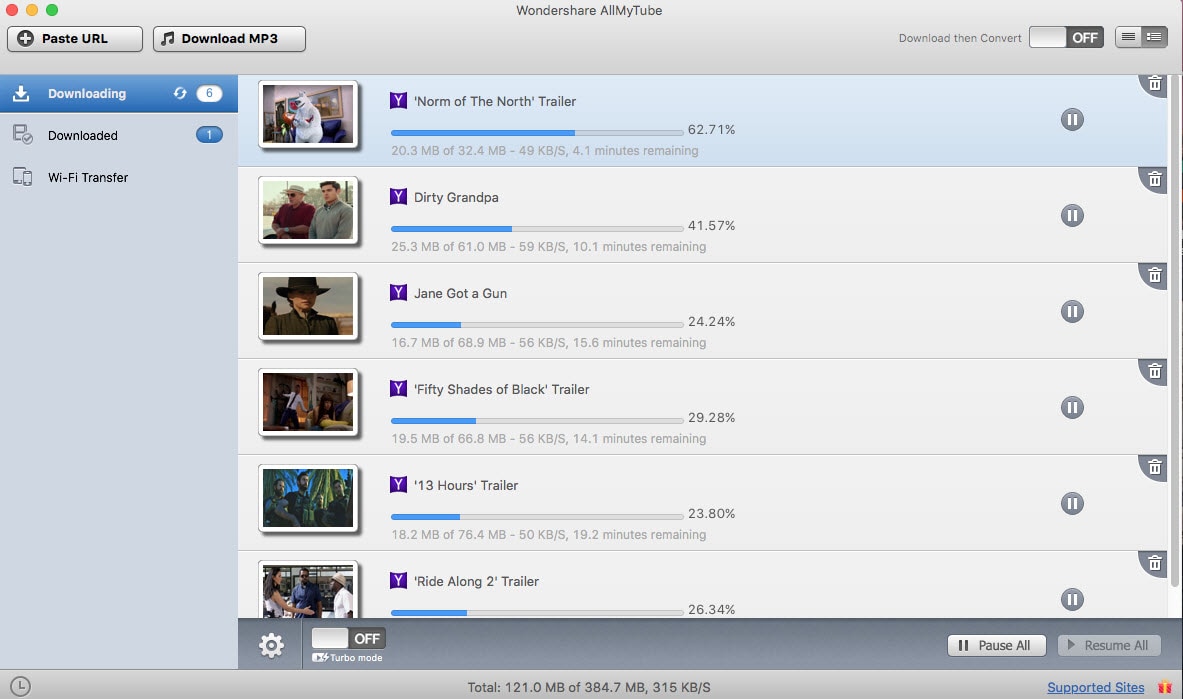The image size is (1183, 699).
Task: Toggle the Download then Convert switch
Action: 1066,38
